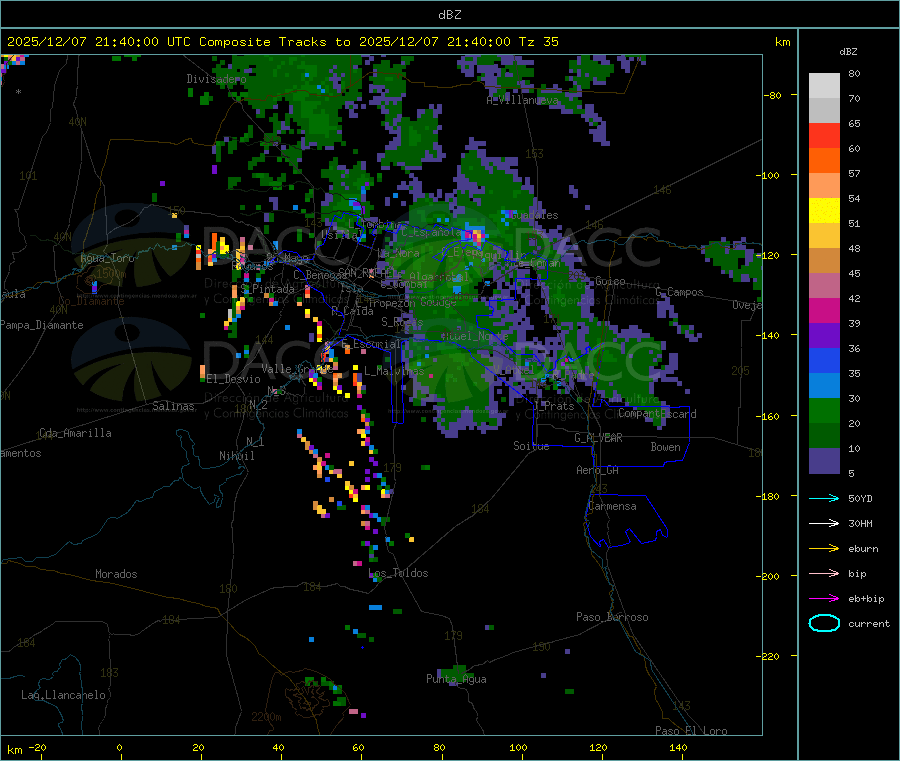Pick the gray 65–70 dBZ swatch
Viewport: 900px width, 761px height.
point(824,111)
